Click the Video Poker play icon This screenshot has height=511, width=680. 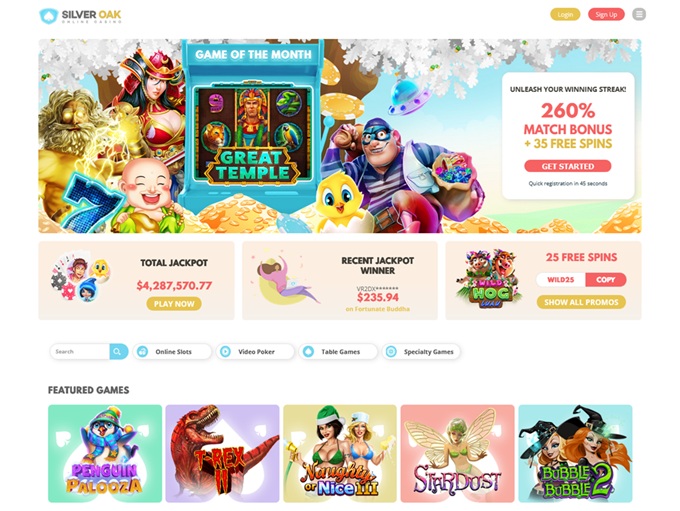pyautogui.click(x=225, y=352)
